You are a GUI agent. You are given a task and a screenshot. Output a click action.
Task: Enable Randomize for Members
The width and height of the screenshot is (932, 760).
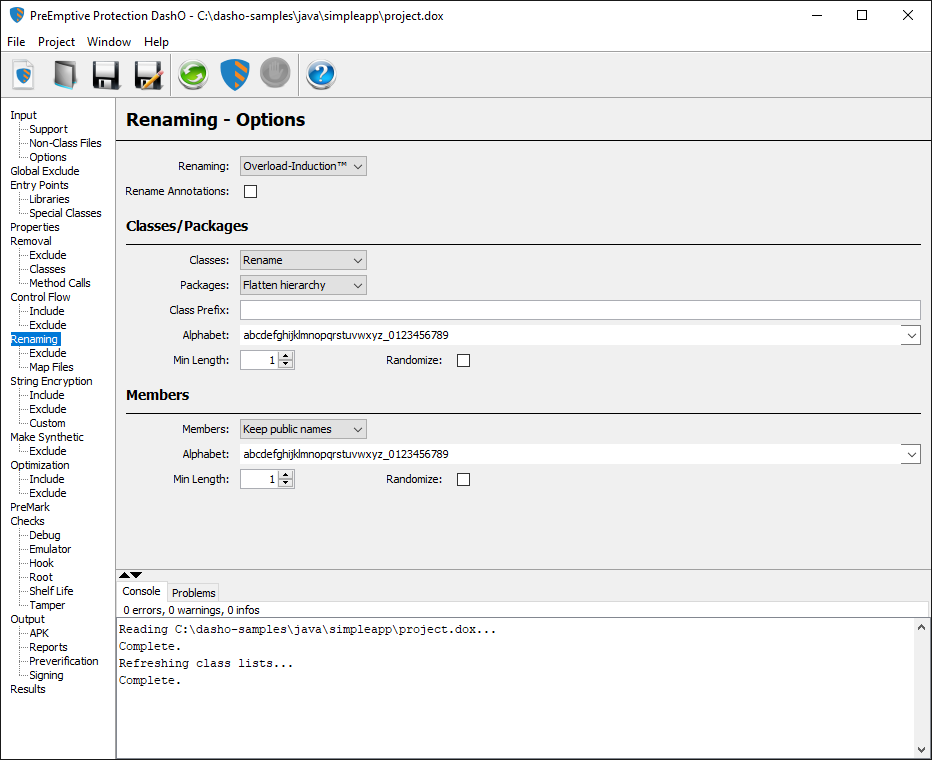pyautogui.click(x=464, y=479)
